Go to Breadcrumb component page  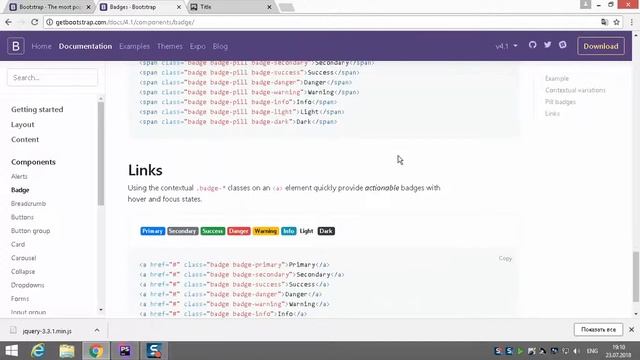point(28,203)
